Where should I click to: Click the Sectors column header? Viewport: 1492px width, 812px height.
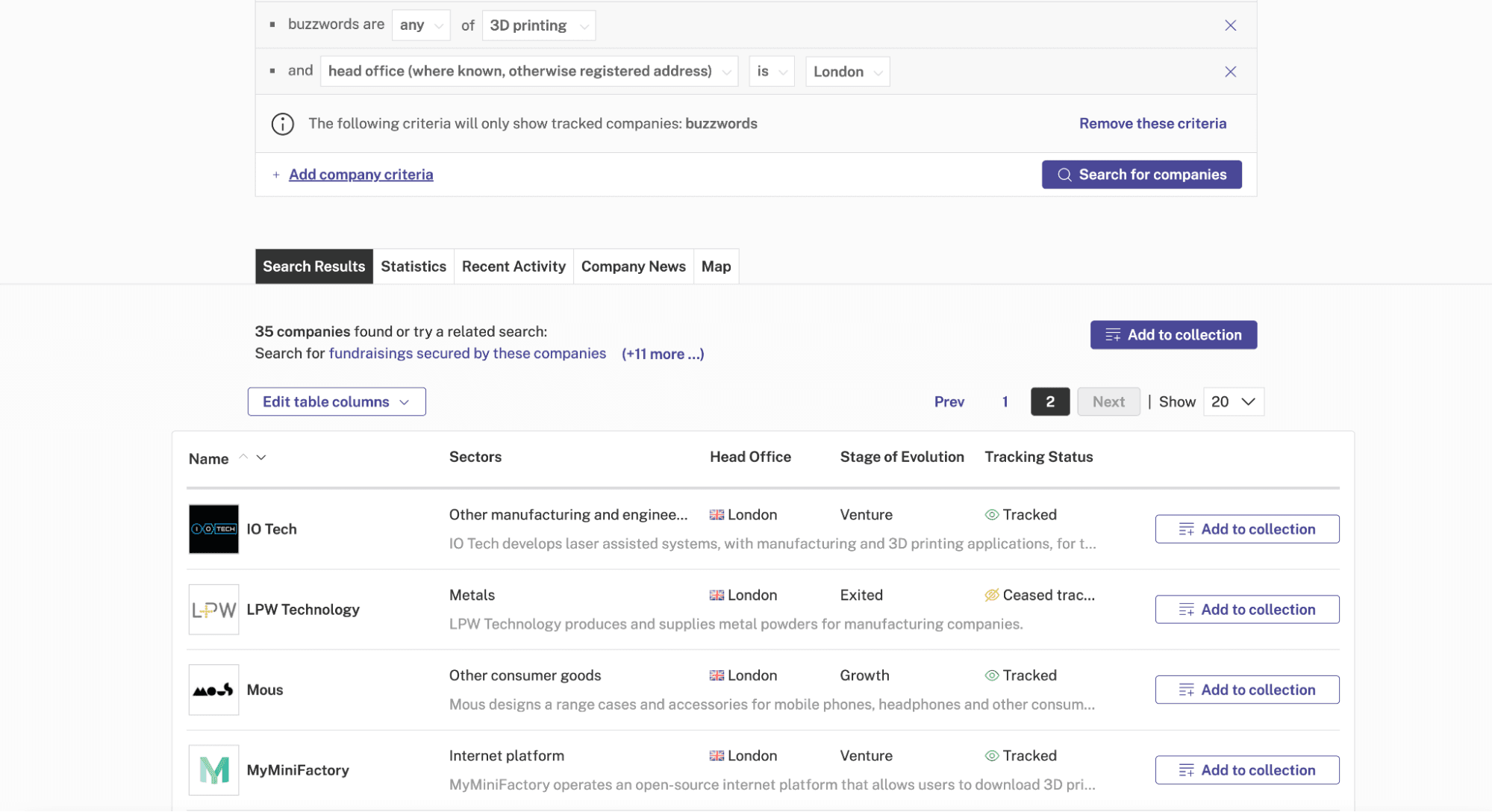(475, 457)
